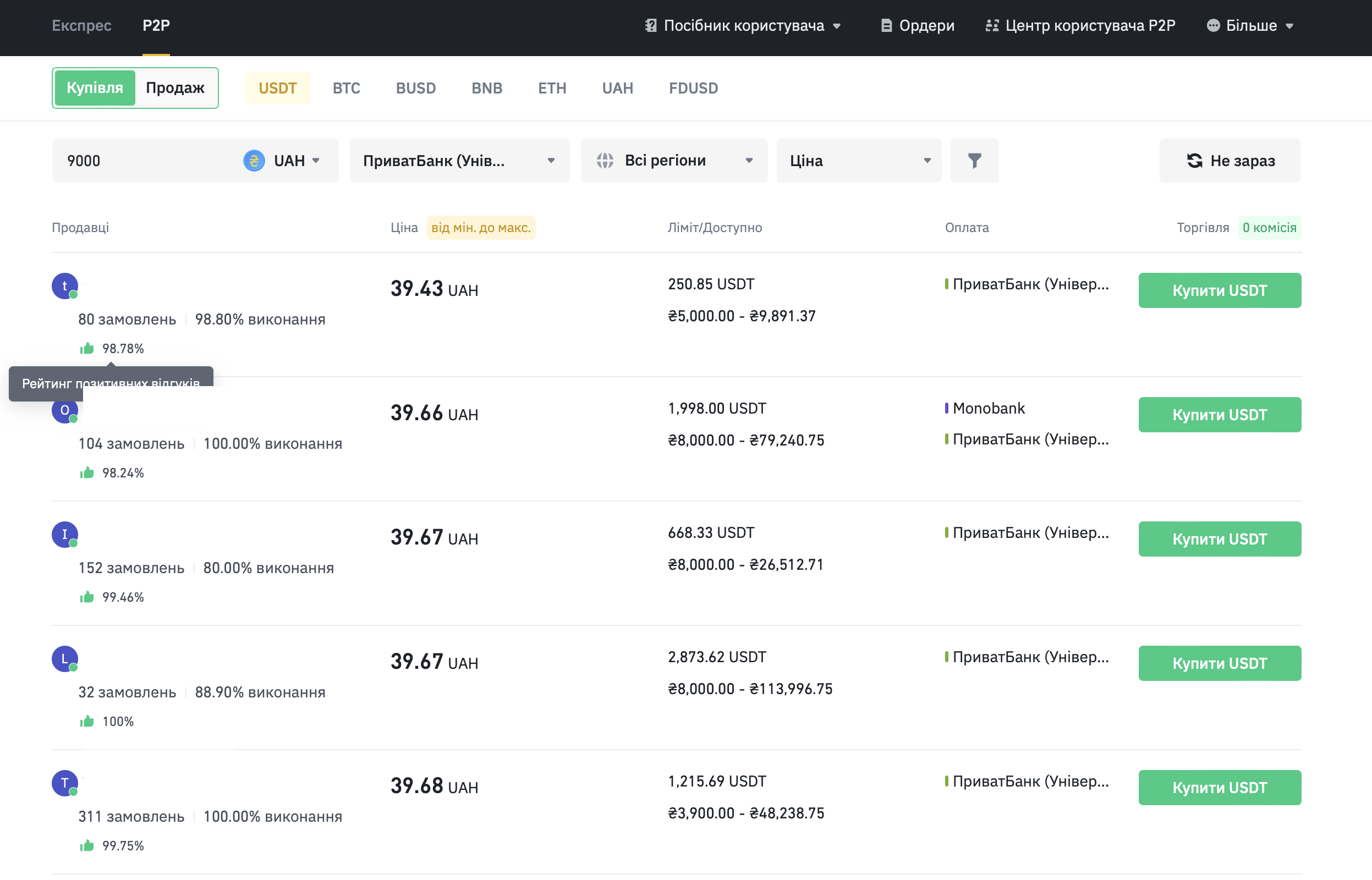Open the Ордери link in top navigation

918,26
